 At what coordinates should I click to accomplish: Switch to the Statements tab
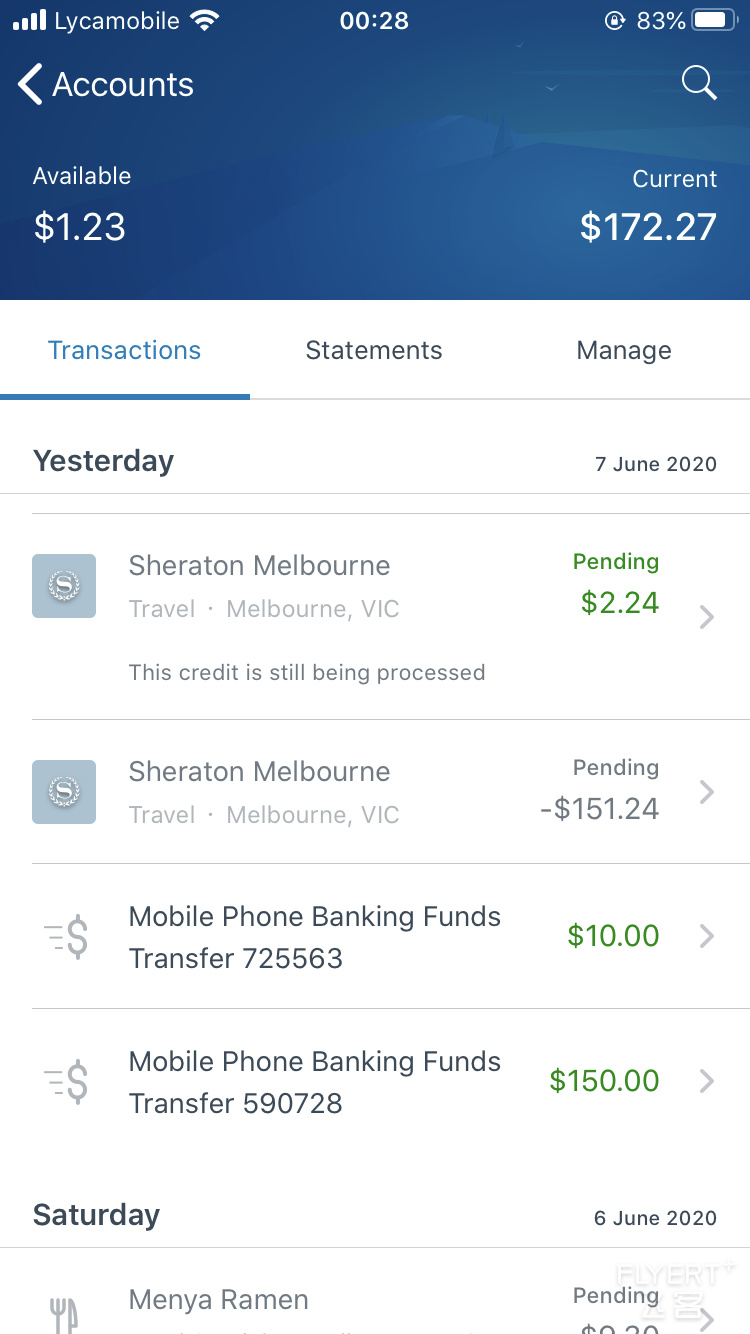374,350
